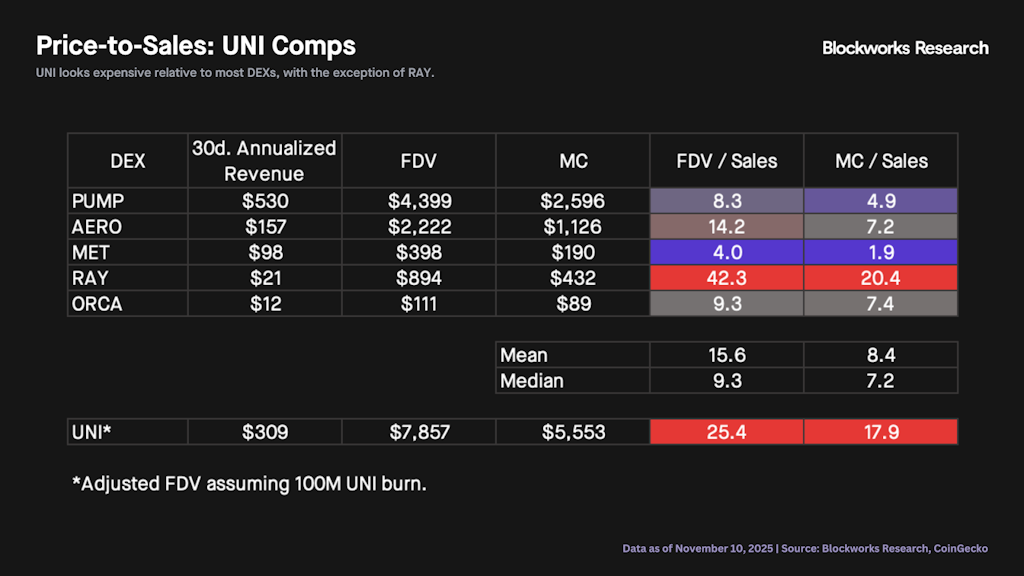
Task: Click the data source footer text
Action: pyautogui.click(x=805, y=548)
